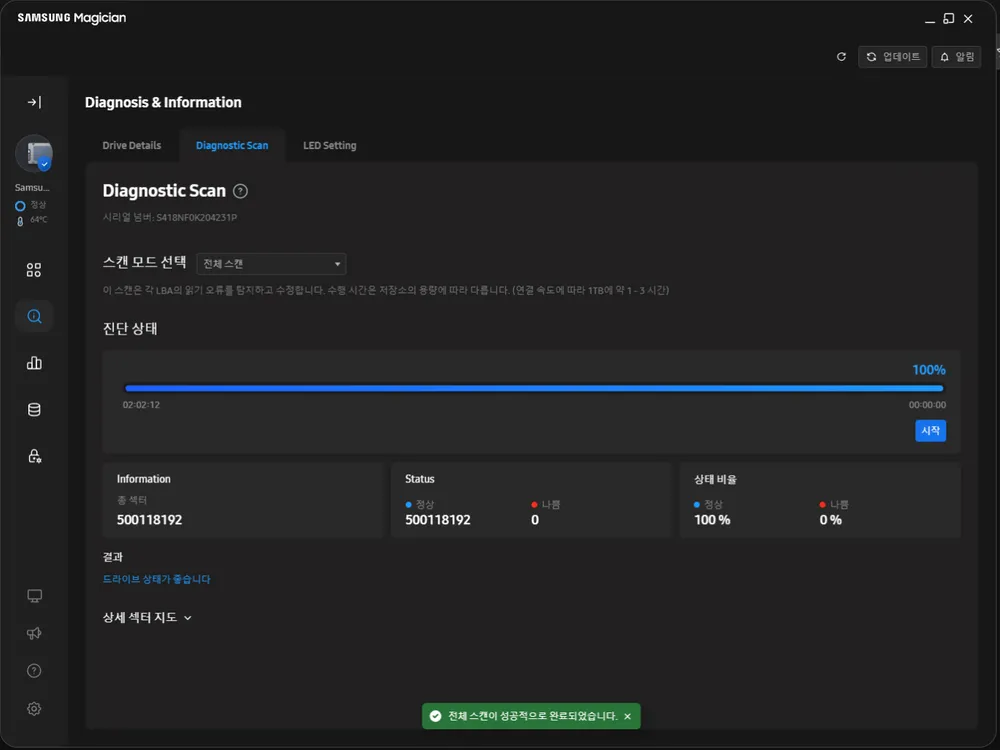Click the 업데이트 update button

[x=892, y=57]
